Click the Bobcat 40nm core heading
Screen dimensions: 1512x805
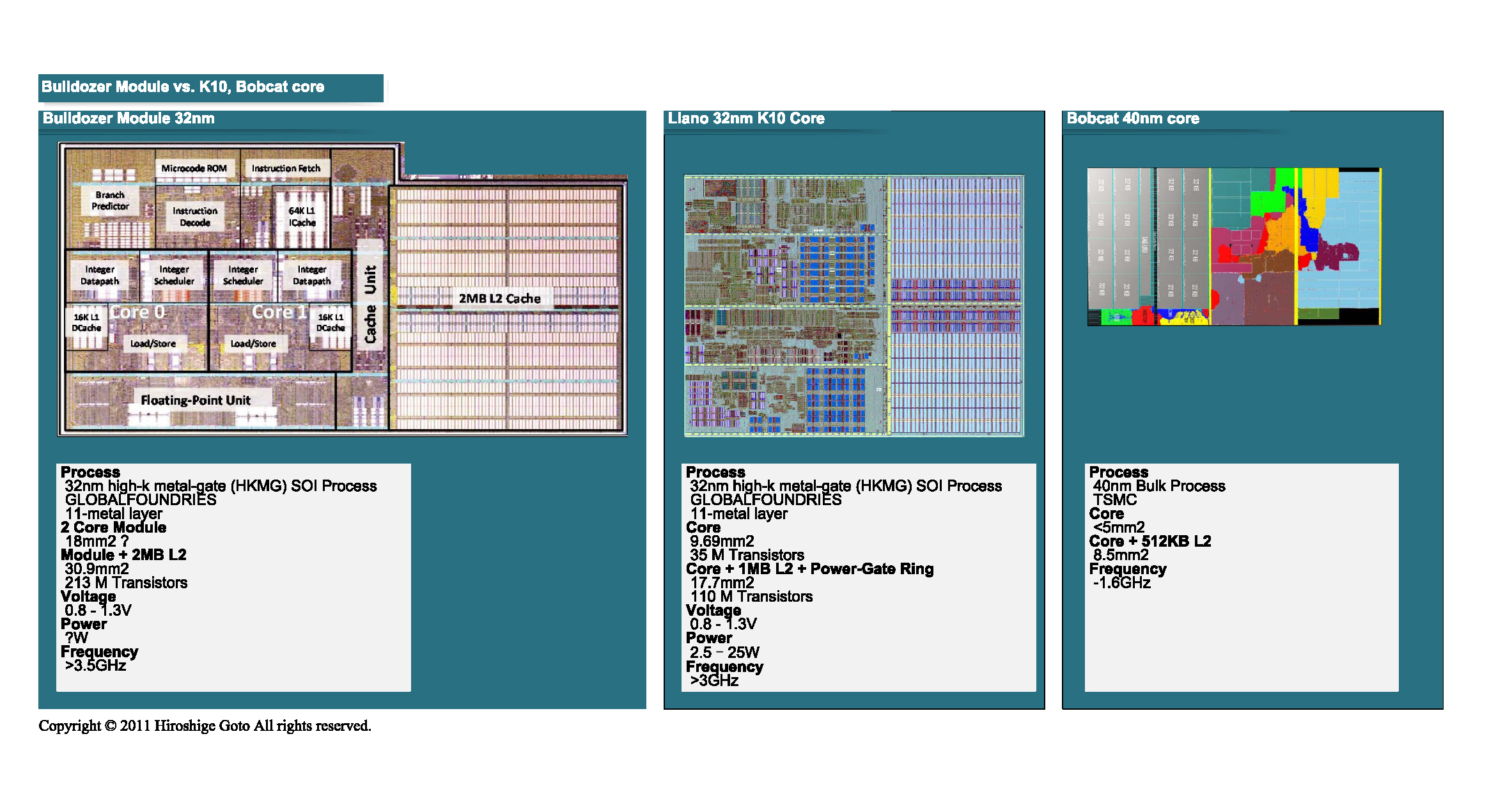click(x=1133, y=118)
